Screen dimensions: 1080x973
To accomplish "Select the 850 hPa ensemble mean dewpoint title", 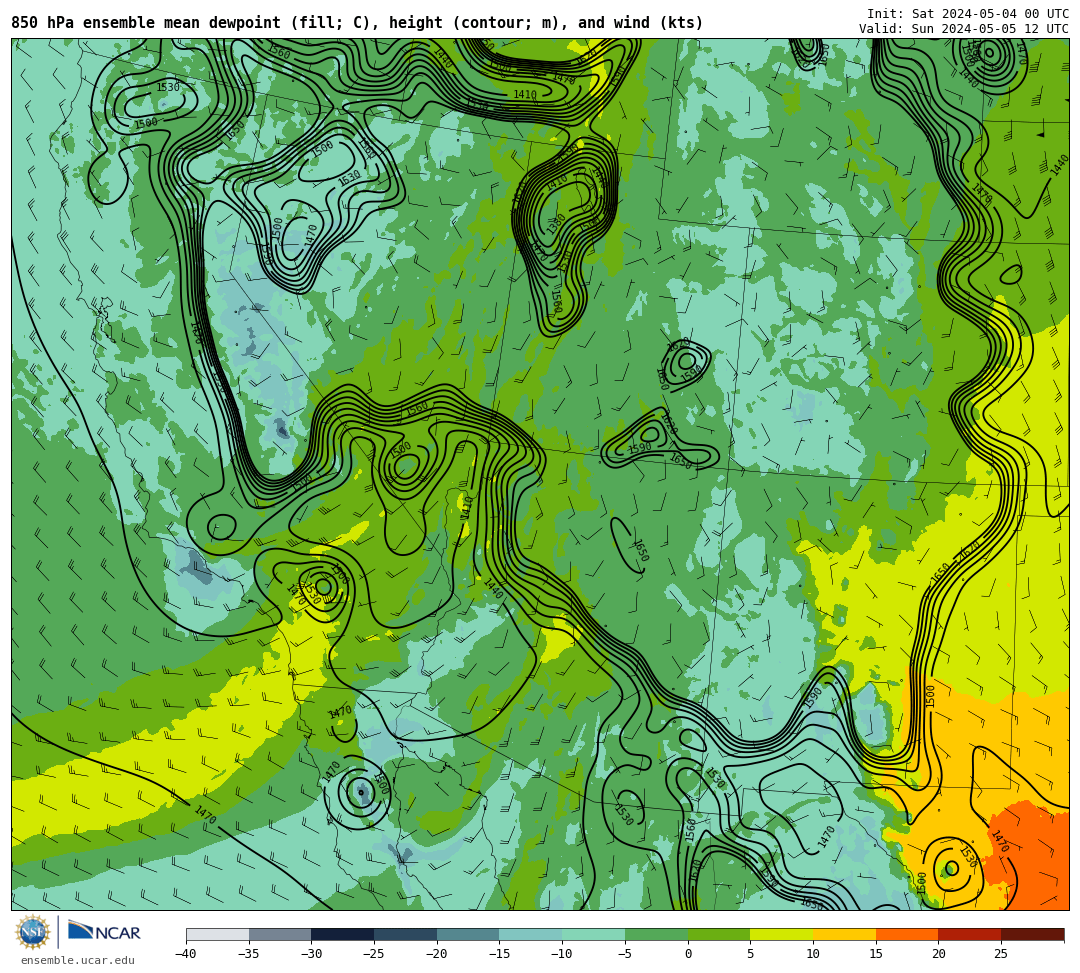I will pyautogui.click(x=357, y=23).
